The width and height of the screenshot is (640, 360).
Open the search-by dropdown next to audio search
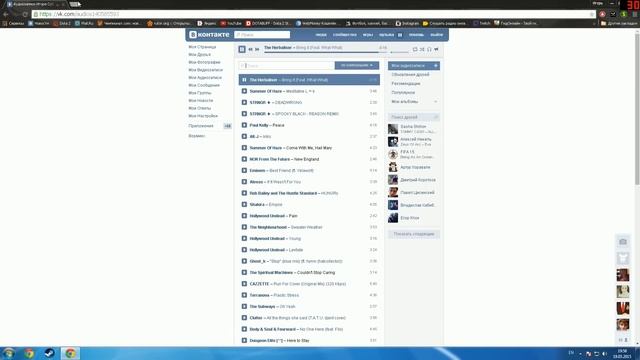coord(357,65)
